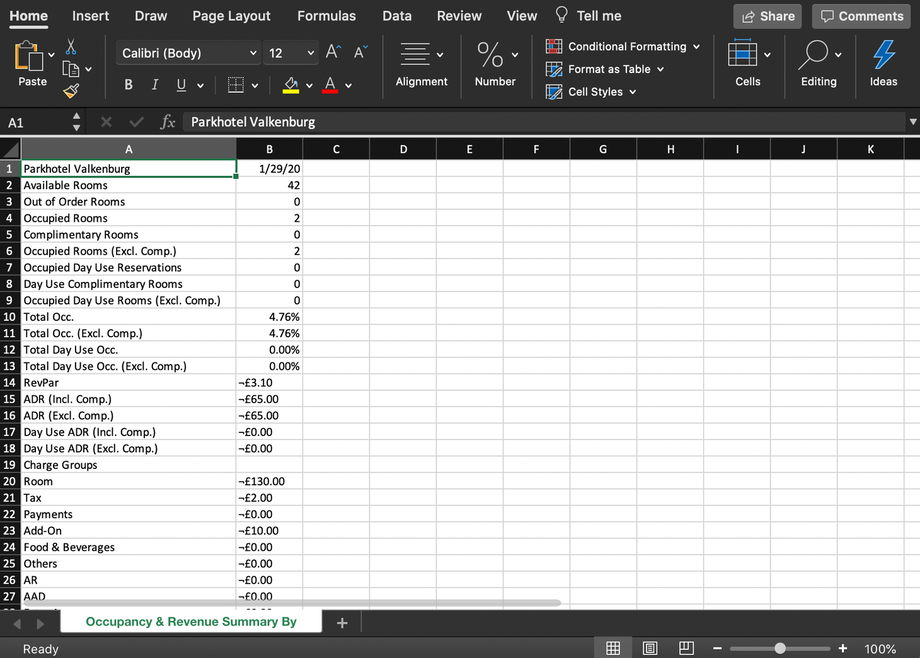This screenshot has width=920, height=658.
Task: Open the Comments pane button
Action: [861, 16]
